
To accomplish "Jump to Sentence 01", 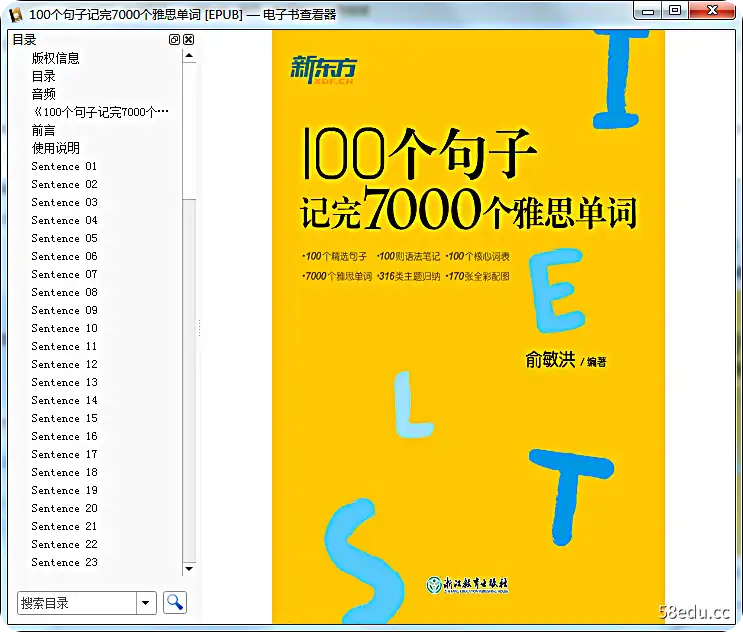I will pos(64,166).
